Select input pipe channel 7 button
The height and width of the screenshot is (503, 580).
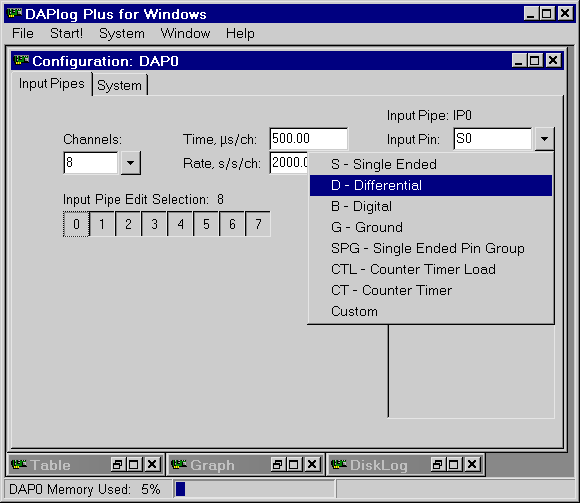(258, 224)
